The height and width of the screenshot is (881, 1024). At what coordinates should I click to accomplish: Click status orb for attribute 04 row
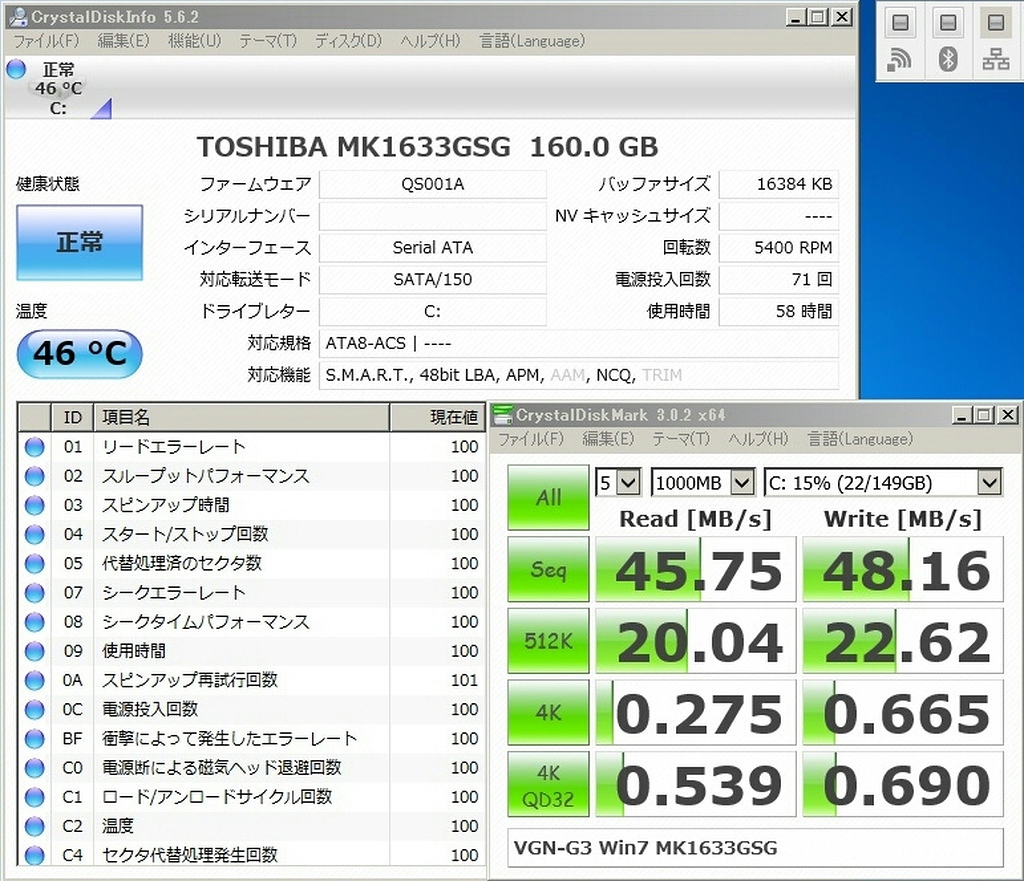(x=35, y=534)
